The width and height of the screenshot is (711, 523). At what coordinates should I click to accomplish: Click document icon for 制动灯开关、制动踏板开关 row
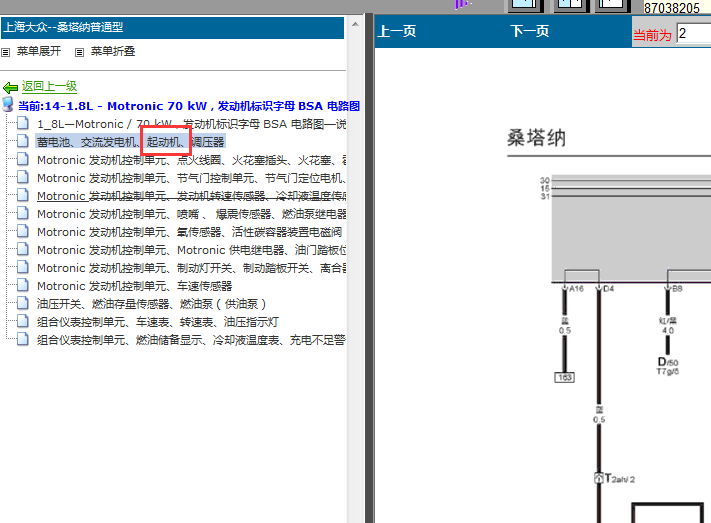(x=23, y=267)
